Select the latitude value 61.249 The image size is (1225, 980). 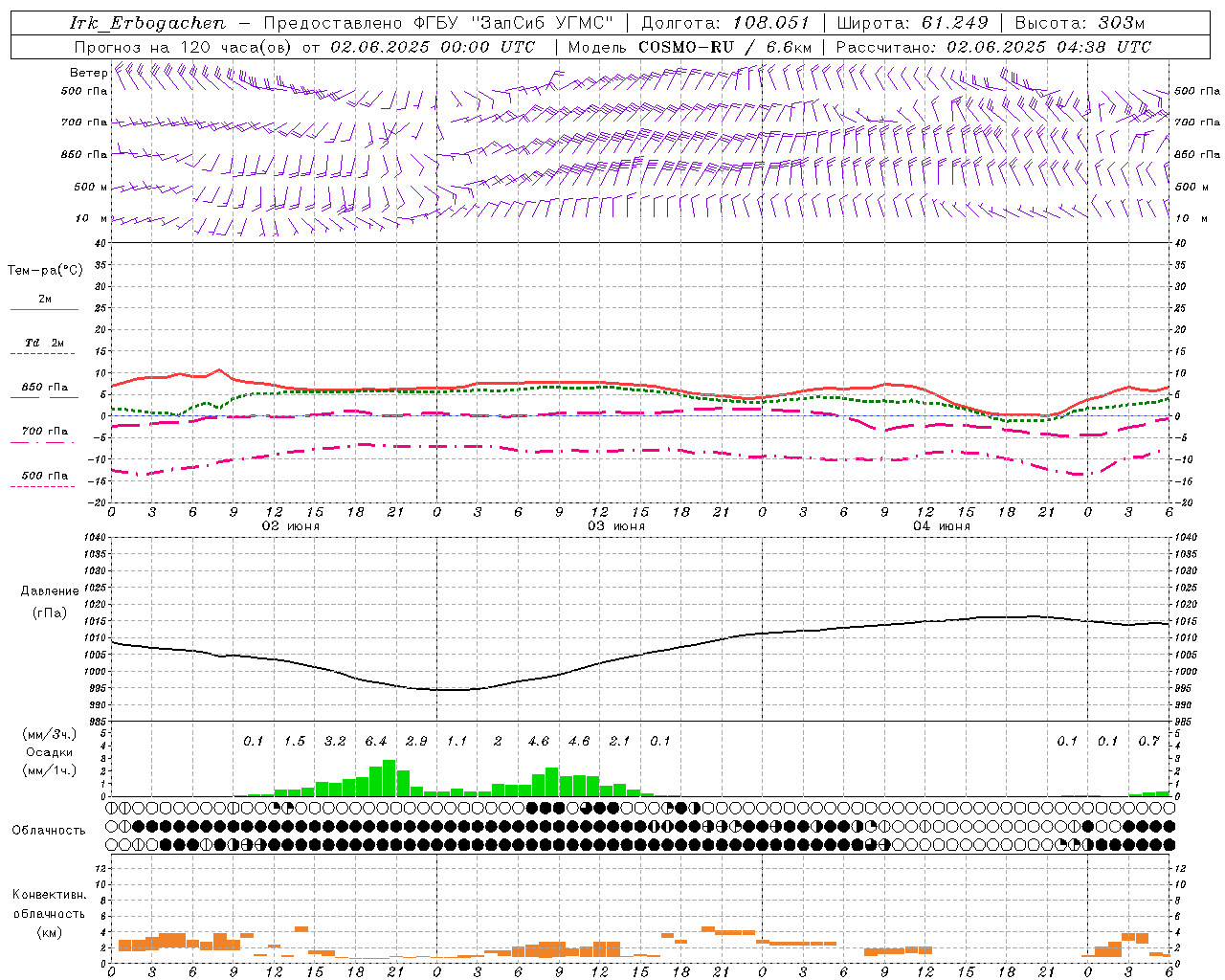tap(954, 23)
